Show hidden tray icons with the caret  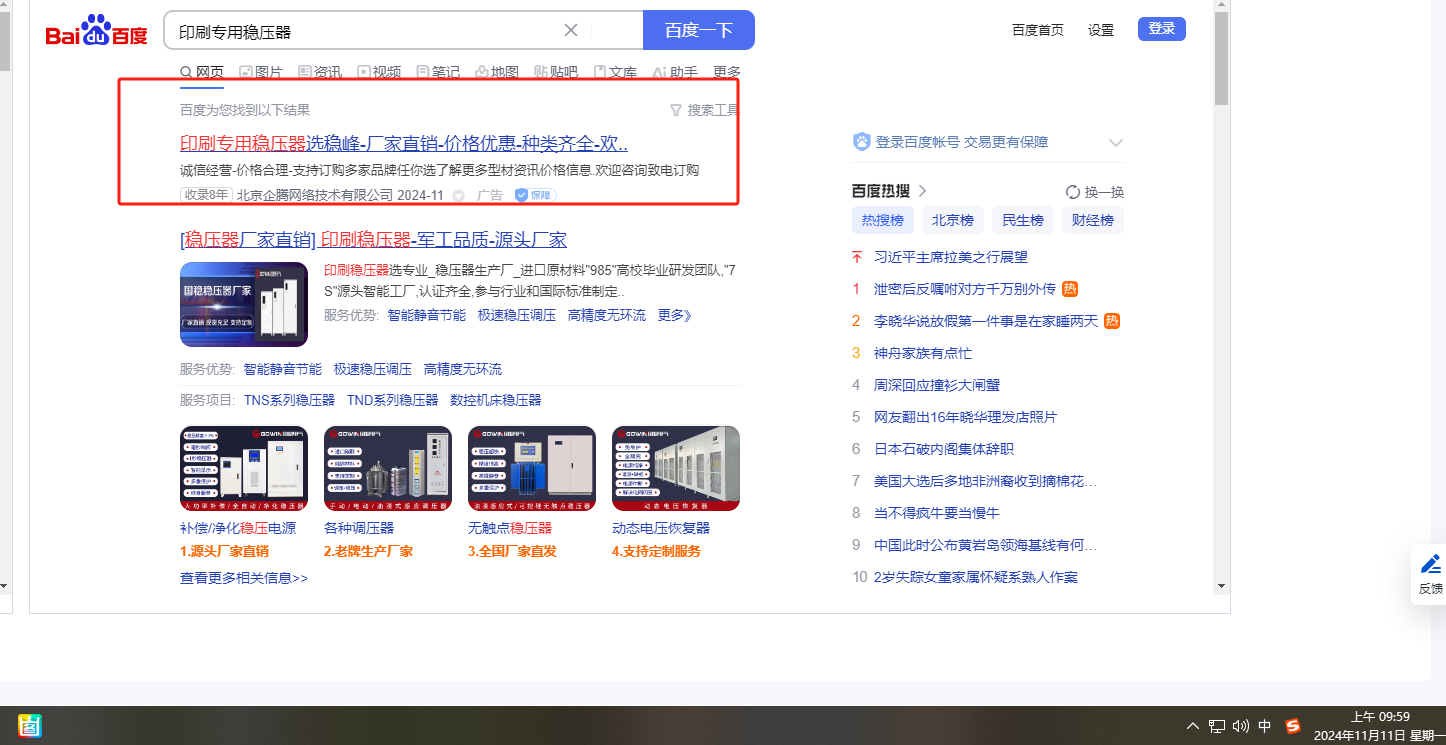click(x=1192, y=726)
